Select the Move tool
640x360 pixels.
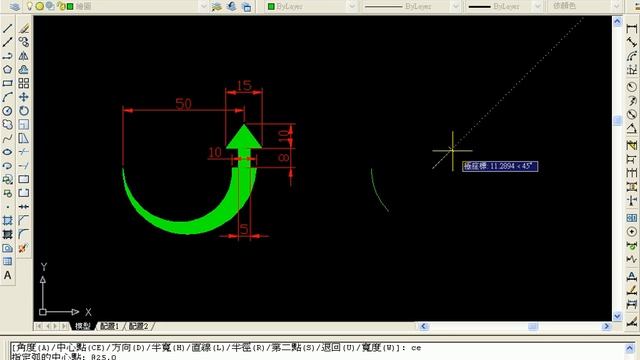24,97
